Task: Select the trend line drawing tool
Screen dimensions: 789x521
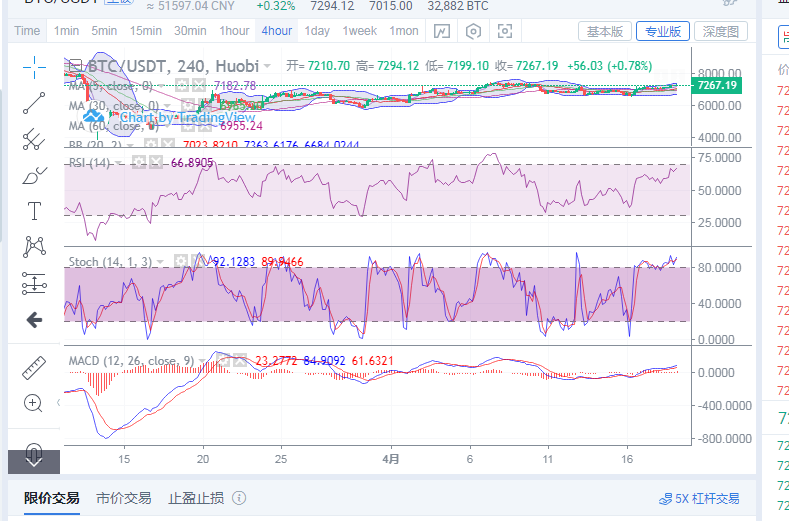Action: pos(34,103)
